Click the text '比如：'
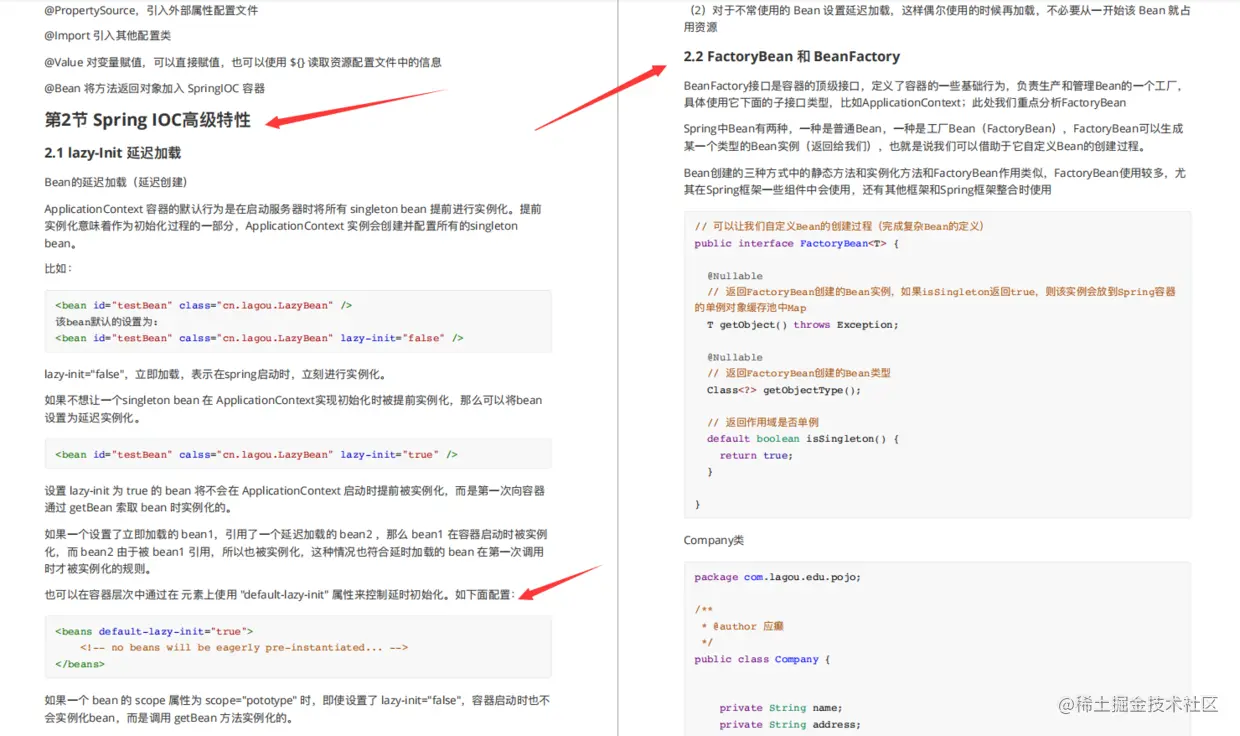 pos(58,269)
